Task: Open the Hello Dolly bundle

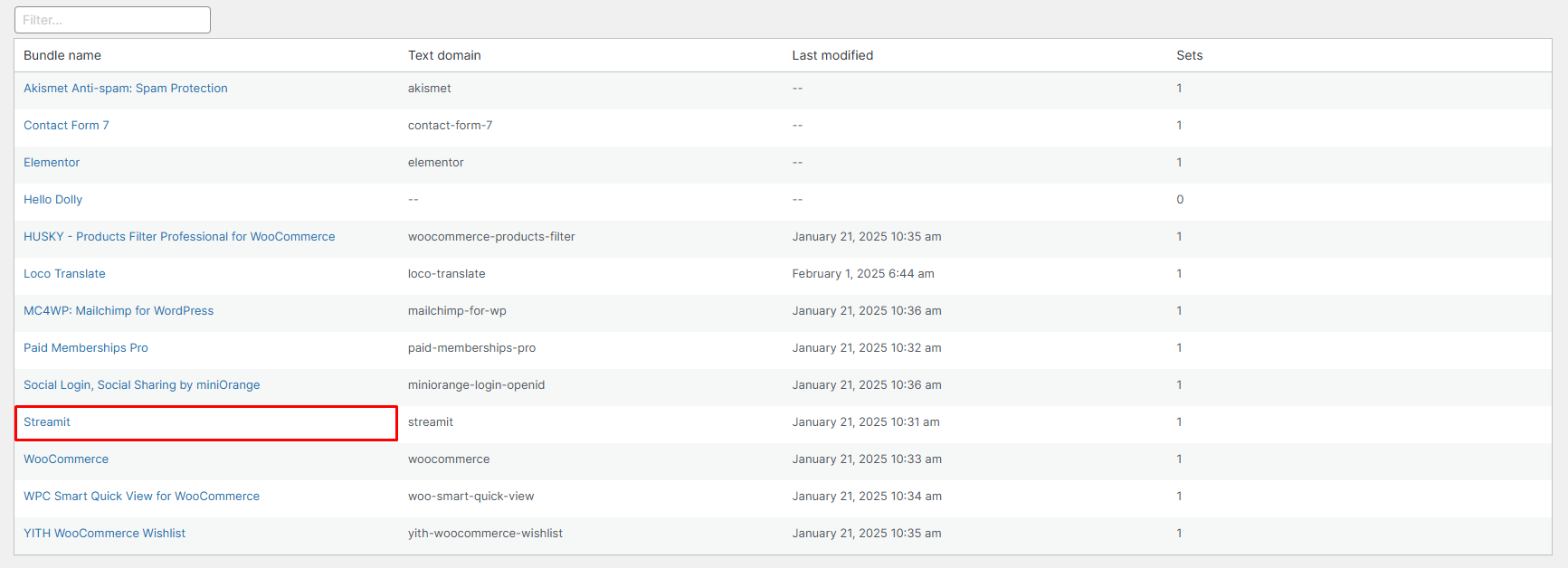Action: pos(52,199)
